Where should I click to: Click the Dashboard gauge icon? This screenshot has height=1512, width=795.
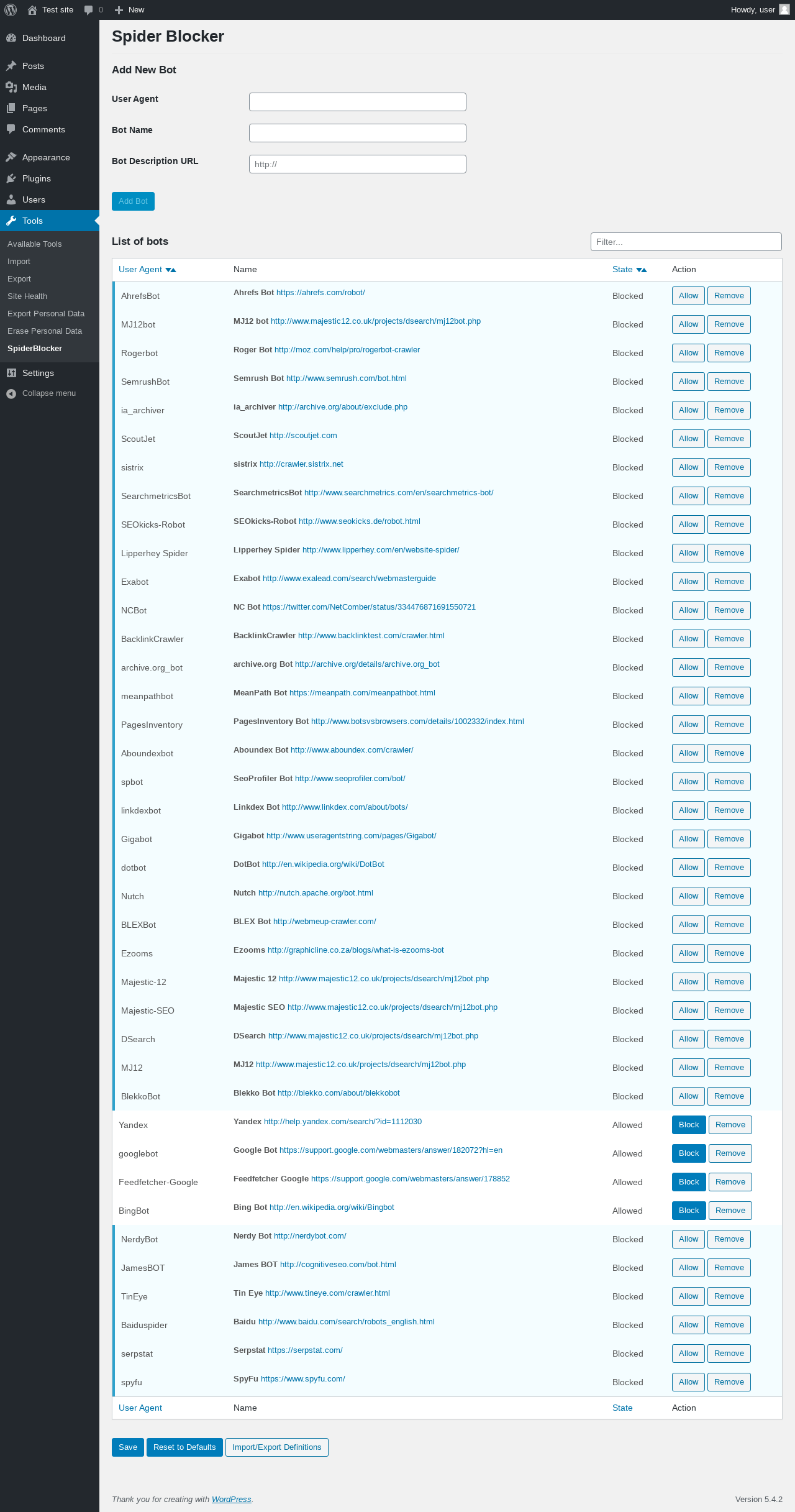pos(11,38)
